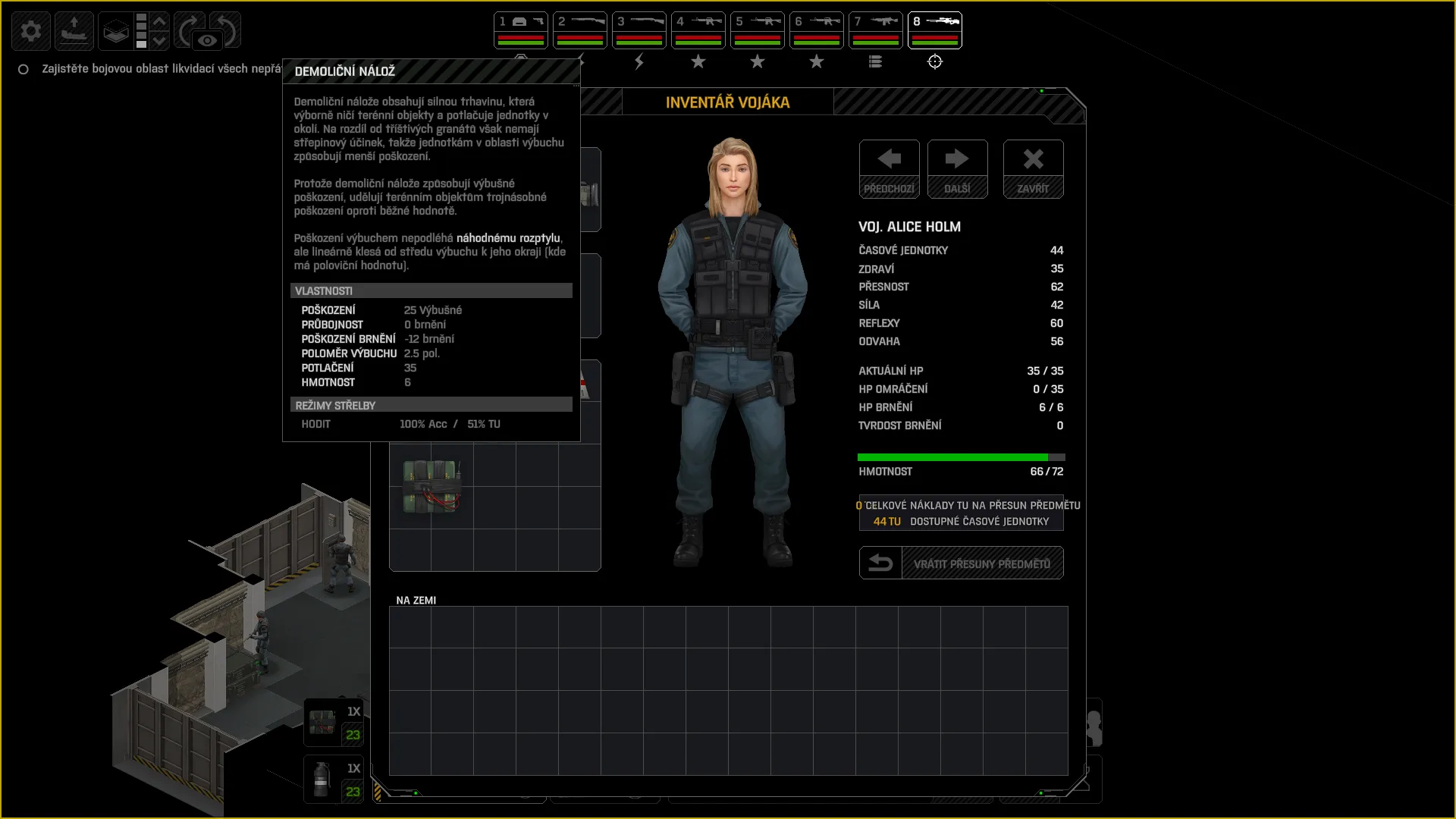The width and height of the screenshot is (1456, 819).
Task: Click the star role icon under soldier 6
Action: click(817, 61)
